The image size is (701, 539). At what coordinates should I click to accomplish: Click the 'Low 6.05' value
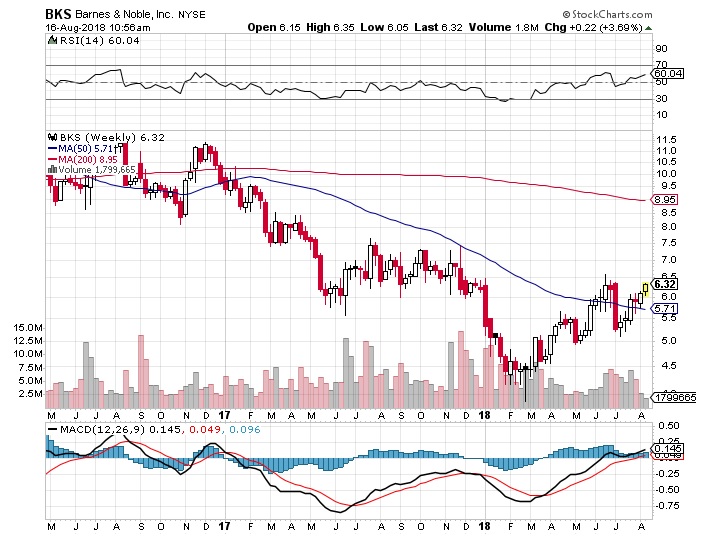(384, 27)
